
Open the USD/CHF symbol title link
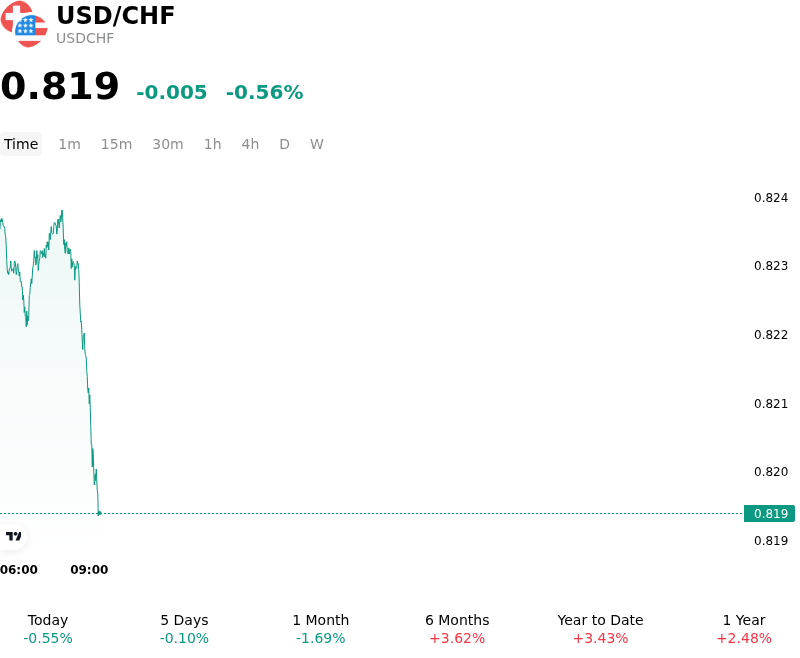[x=115, y=16]
